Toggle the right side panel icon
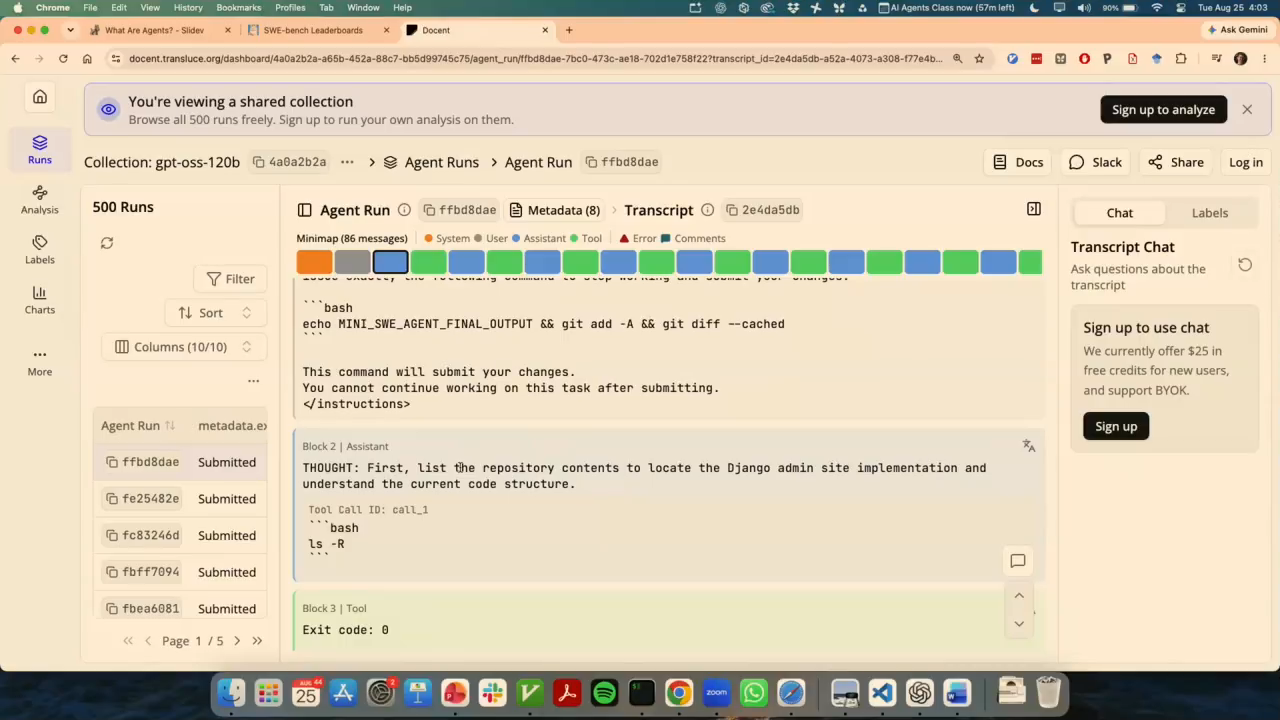The height and width of the screenshot is (720, 1280). (1034, 209)
